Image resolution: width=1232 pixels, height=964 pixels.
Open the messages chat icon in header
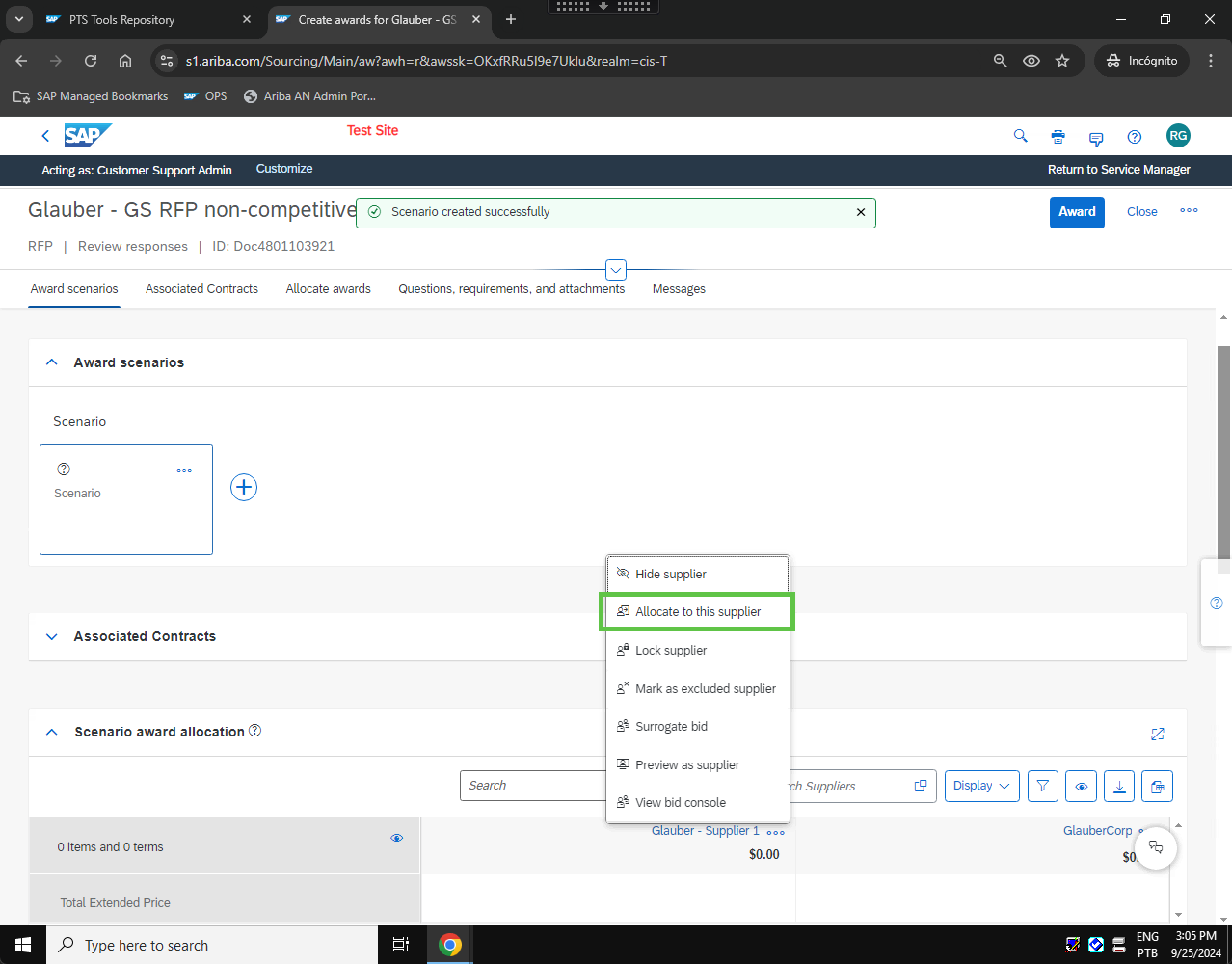[x=1096, y=138]
